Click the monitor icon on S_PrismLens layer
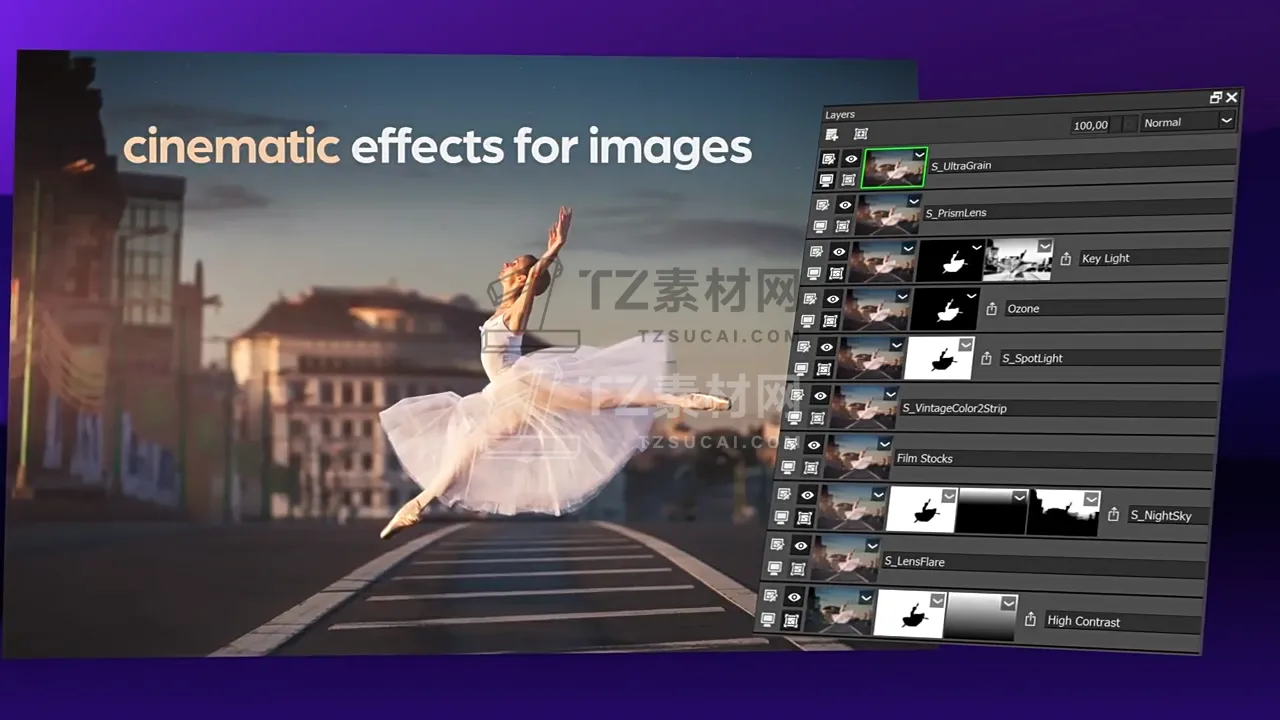Viewport: 1280px width, 720px height. point(820,227)
